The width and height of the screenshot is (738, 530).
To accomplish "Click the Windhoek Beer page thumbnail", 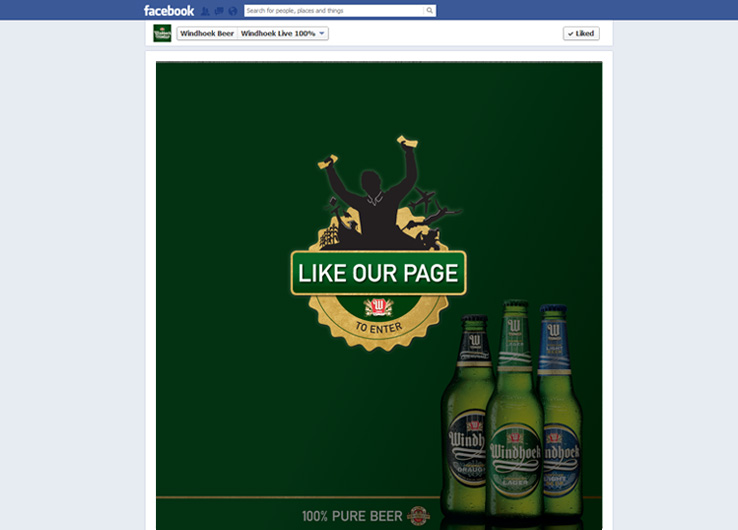I will [162, 33].
